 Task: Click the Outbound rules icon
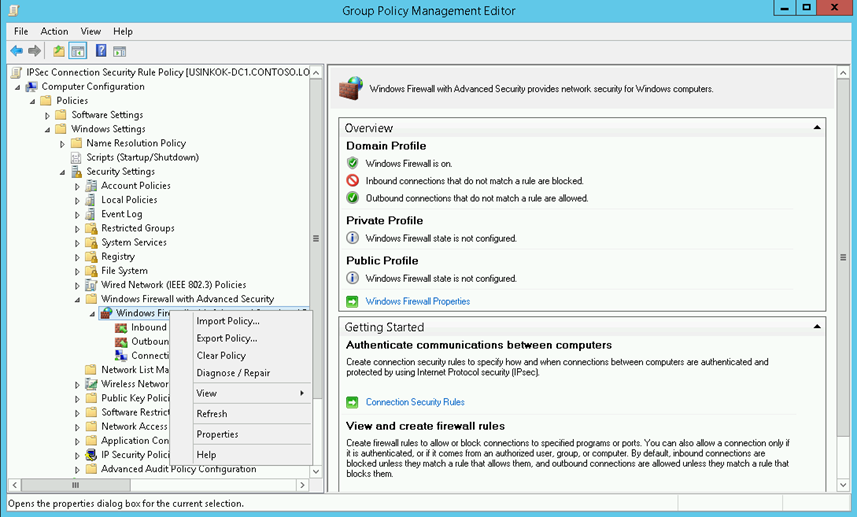pyautogui.click(x=121, y=342)
